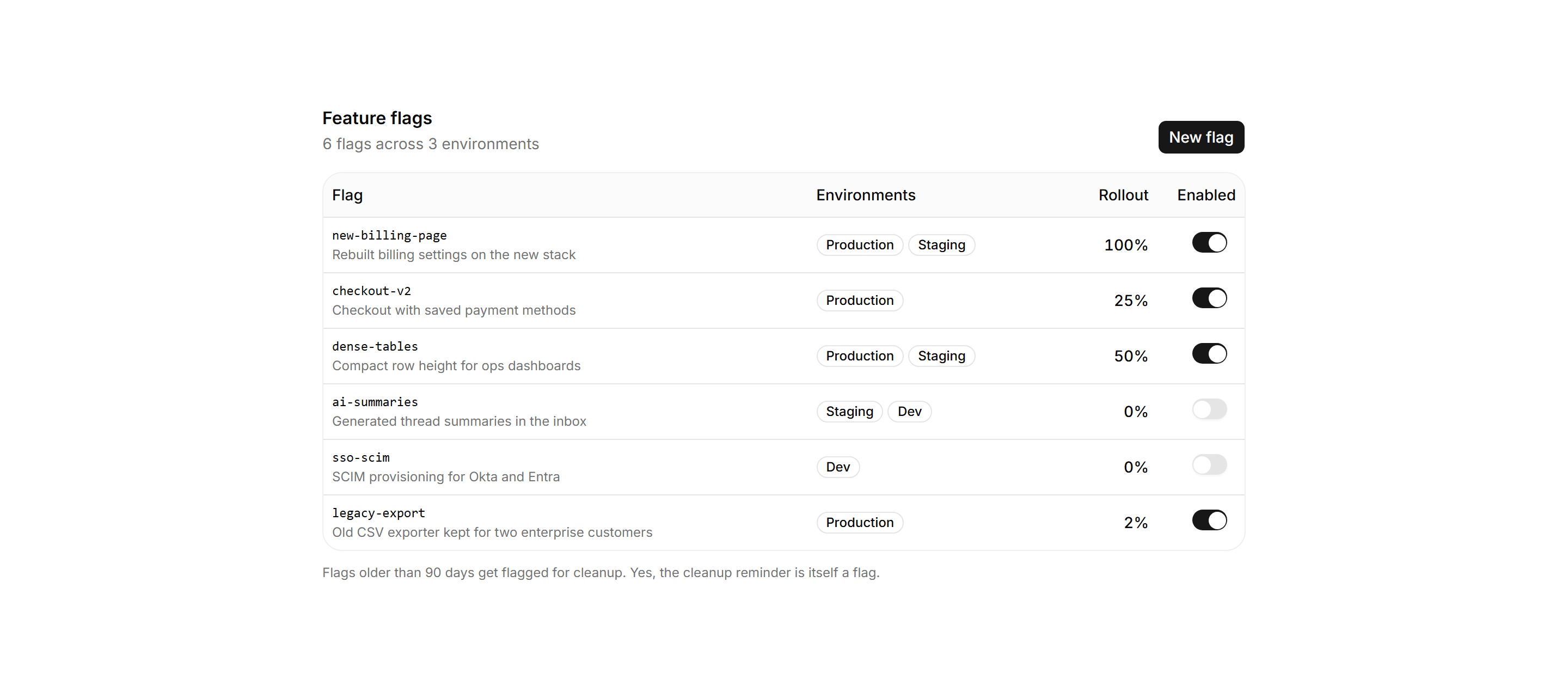Click the 90 days cleanup footnote
Image resolution: width=1568 pixels, height=686 pixels.
point(601,572)
